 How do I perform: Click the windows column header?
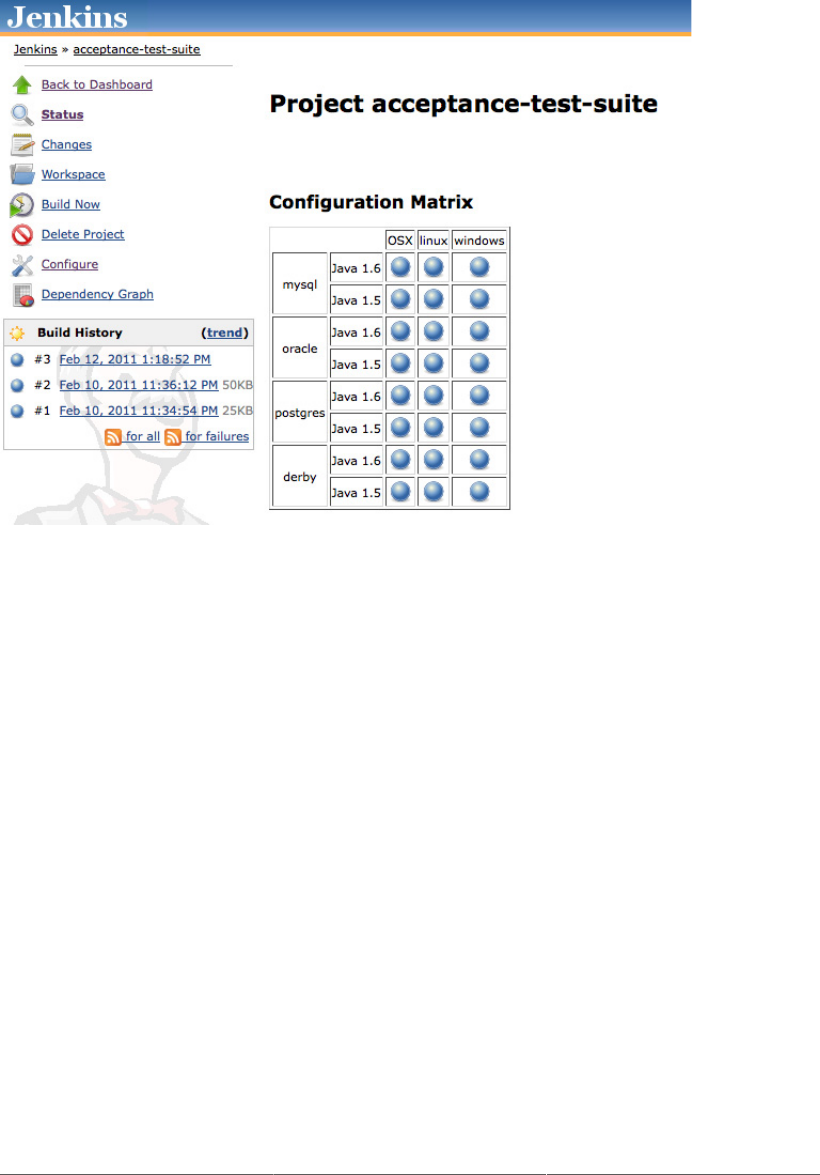(x=479, y=241)
